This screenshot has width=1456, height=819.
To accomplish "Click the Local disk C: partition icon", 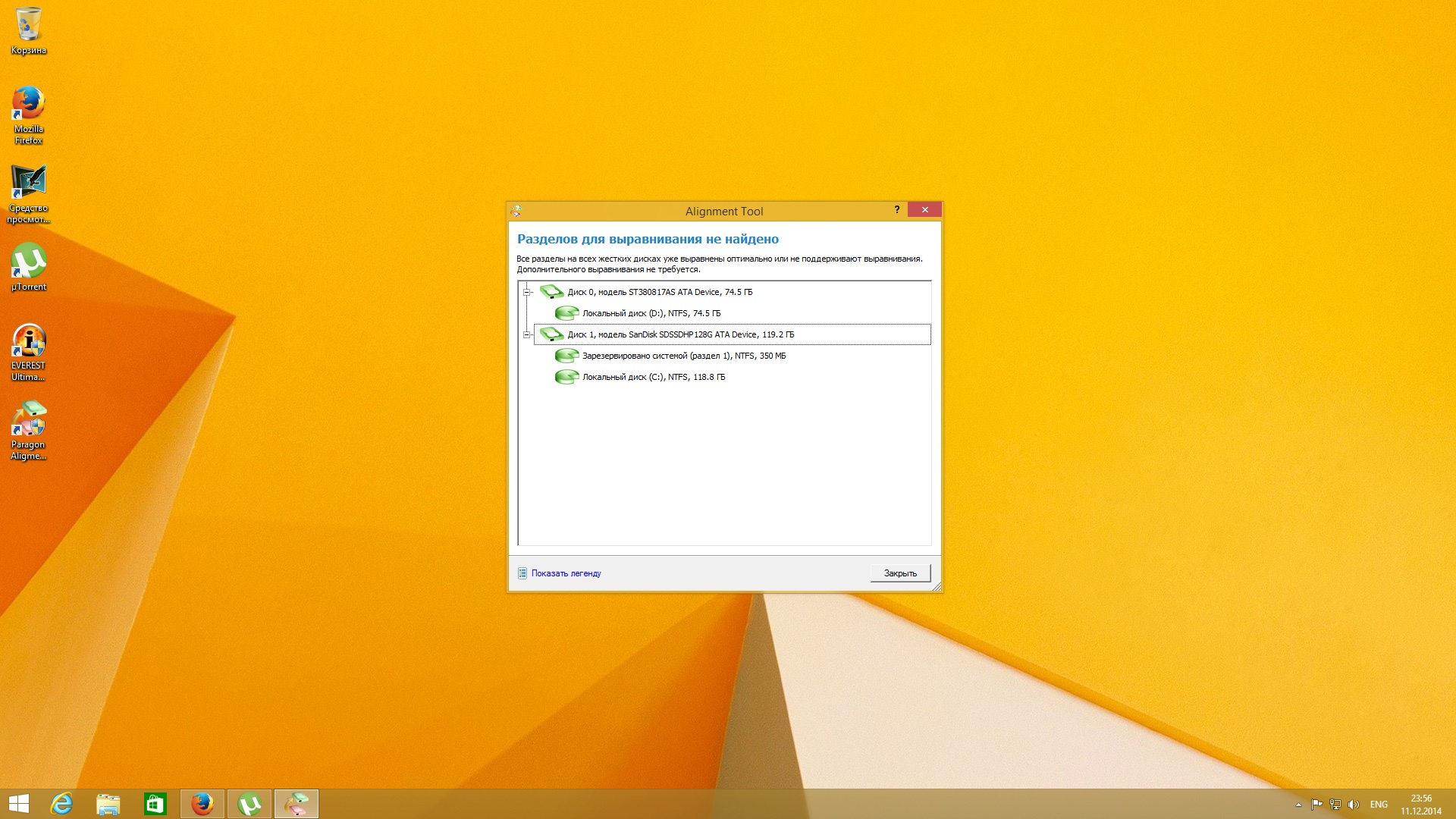I will 566,376.
